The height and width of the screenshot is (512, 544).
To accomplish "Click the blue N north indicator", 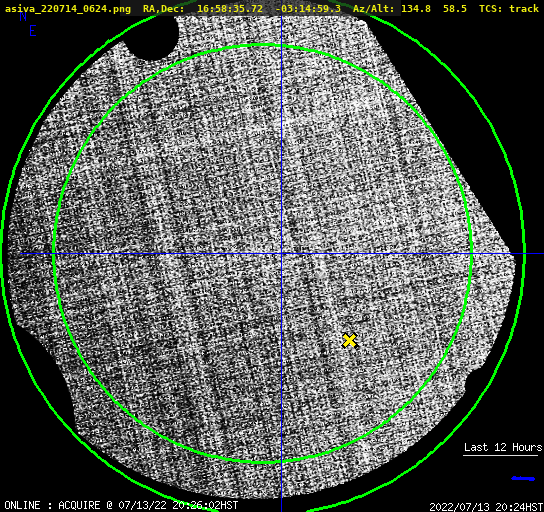I will pyautogui.click(x=23, y=16).
